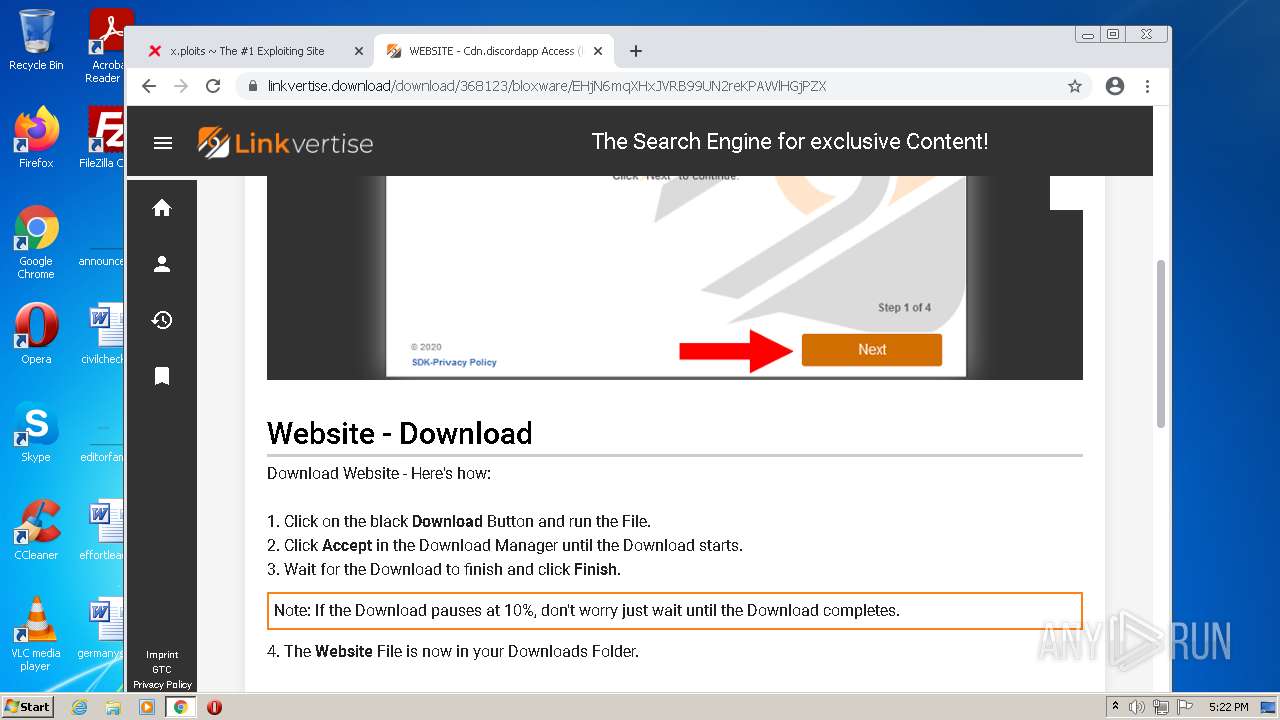Open the Action Center flag icon
Image resolution: width=1280 pixels, height=720 pixels.
(1184, 707)
